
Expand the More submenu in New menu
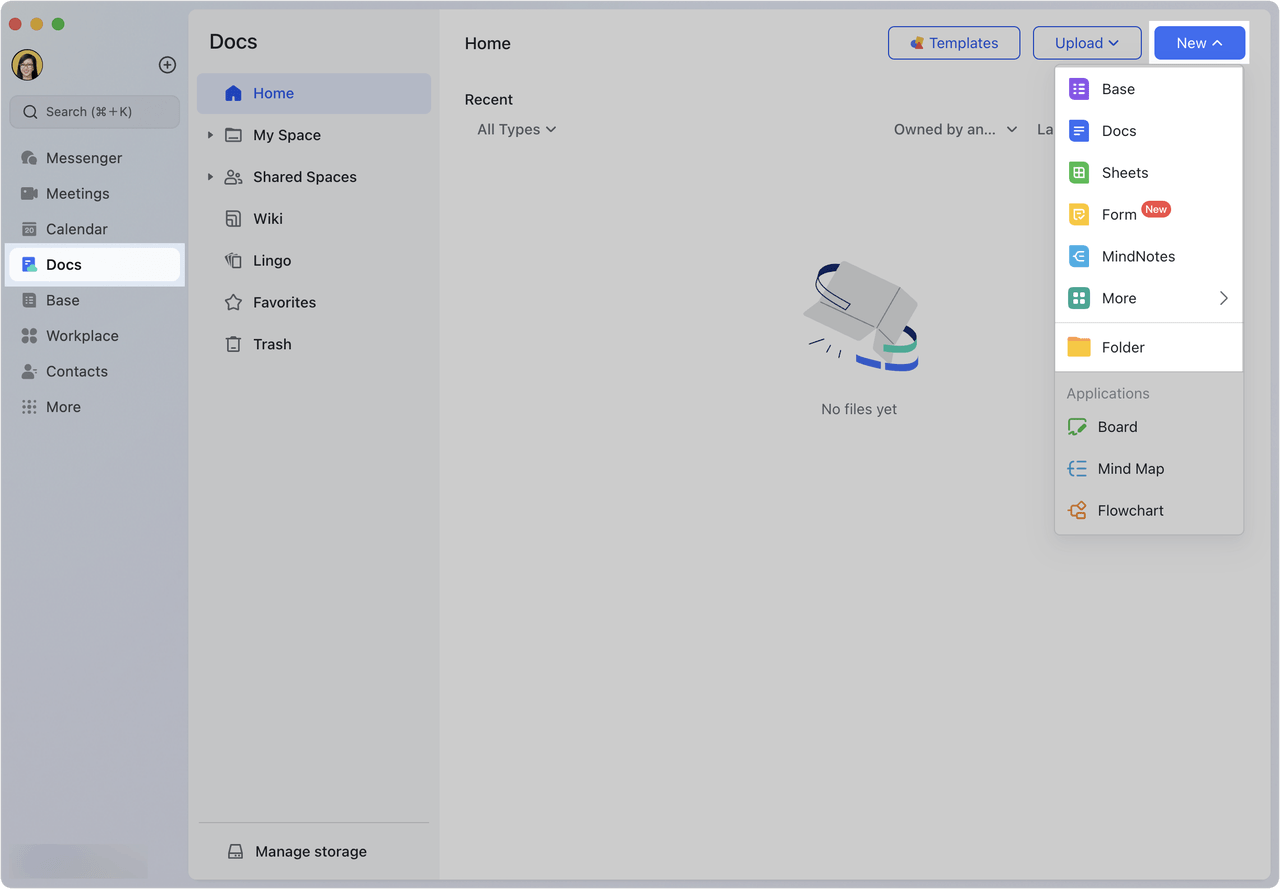pyautogui.click(x=1118, y=297)
